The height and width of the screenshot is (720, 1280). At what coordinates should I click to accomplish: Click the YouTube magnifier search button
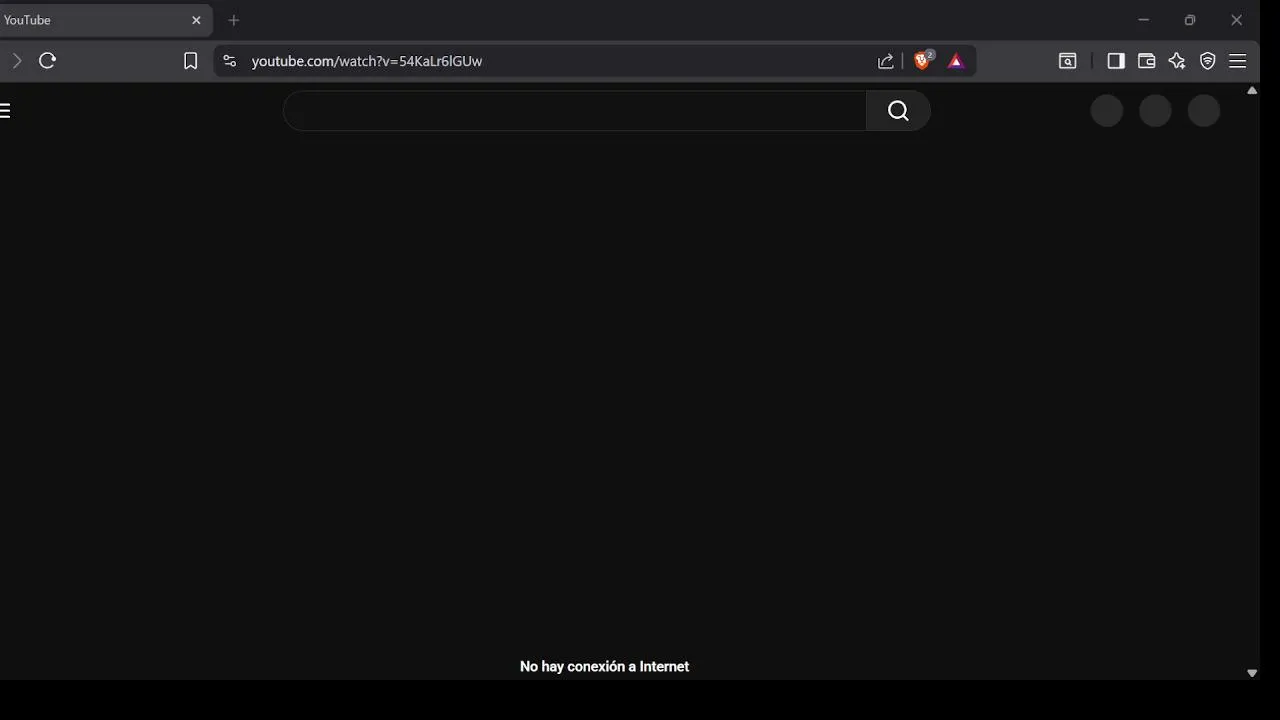coord(898,111)
